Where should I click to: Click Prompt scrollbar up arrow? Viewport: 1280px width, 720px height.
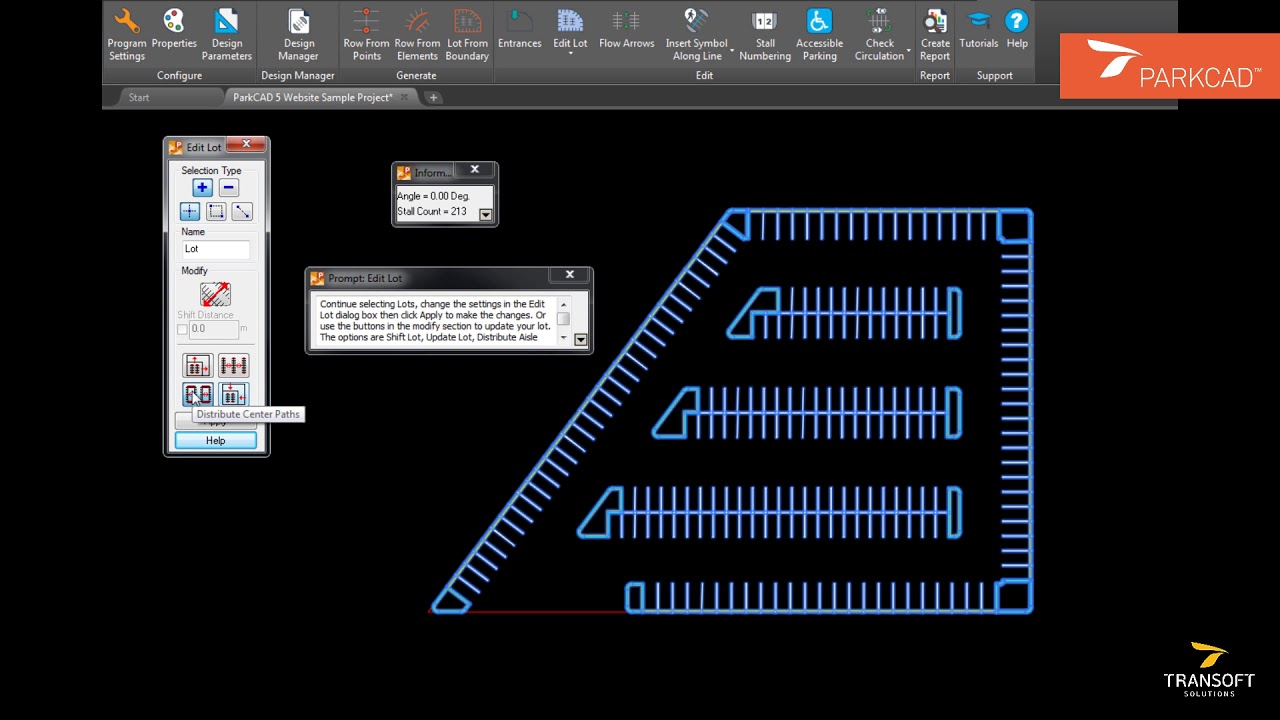564,304
